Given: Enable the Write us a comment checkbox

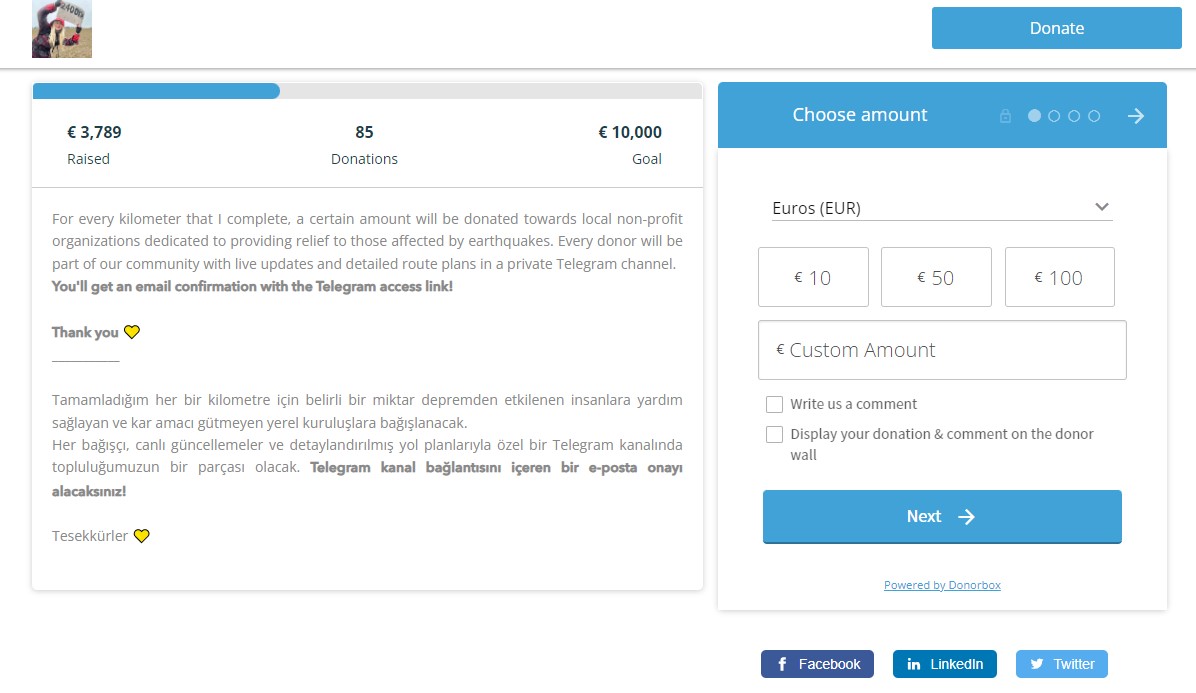Looking at the screenshot, I should [774, 404].
